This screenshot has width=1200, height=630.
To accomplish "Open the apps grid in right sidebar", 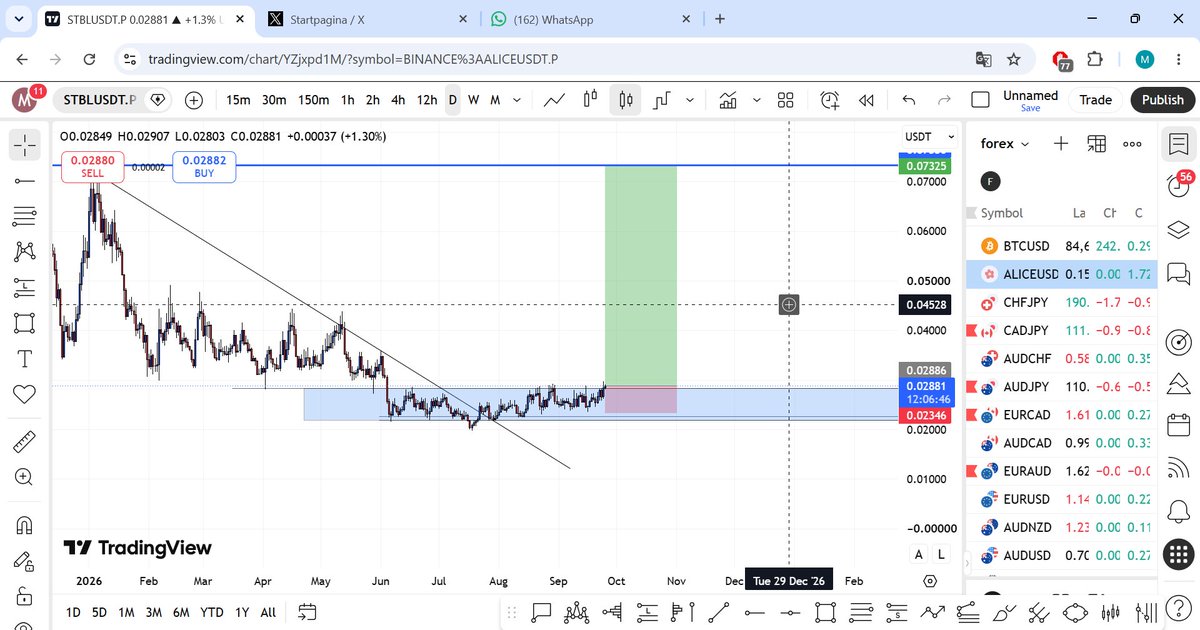I will tap(1179, 553).
